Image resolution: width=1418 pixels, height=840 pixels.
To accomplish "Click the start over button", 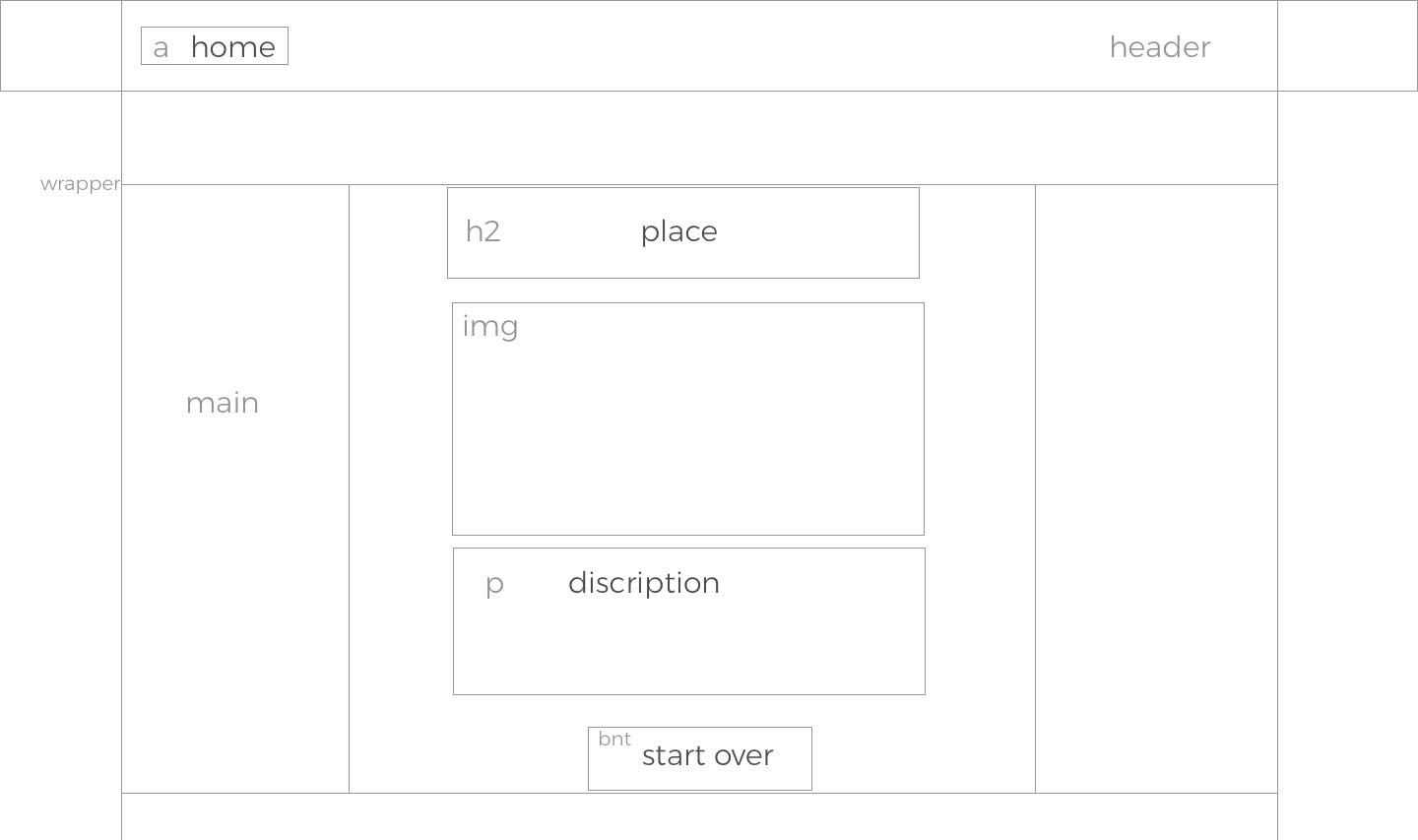I will click(x=700, y=758).
